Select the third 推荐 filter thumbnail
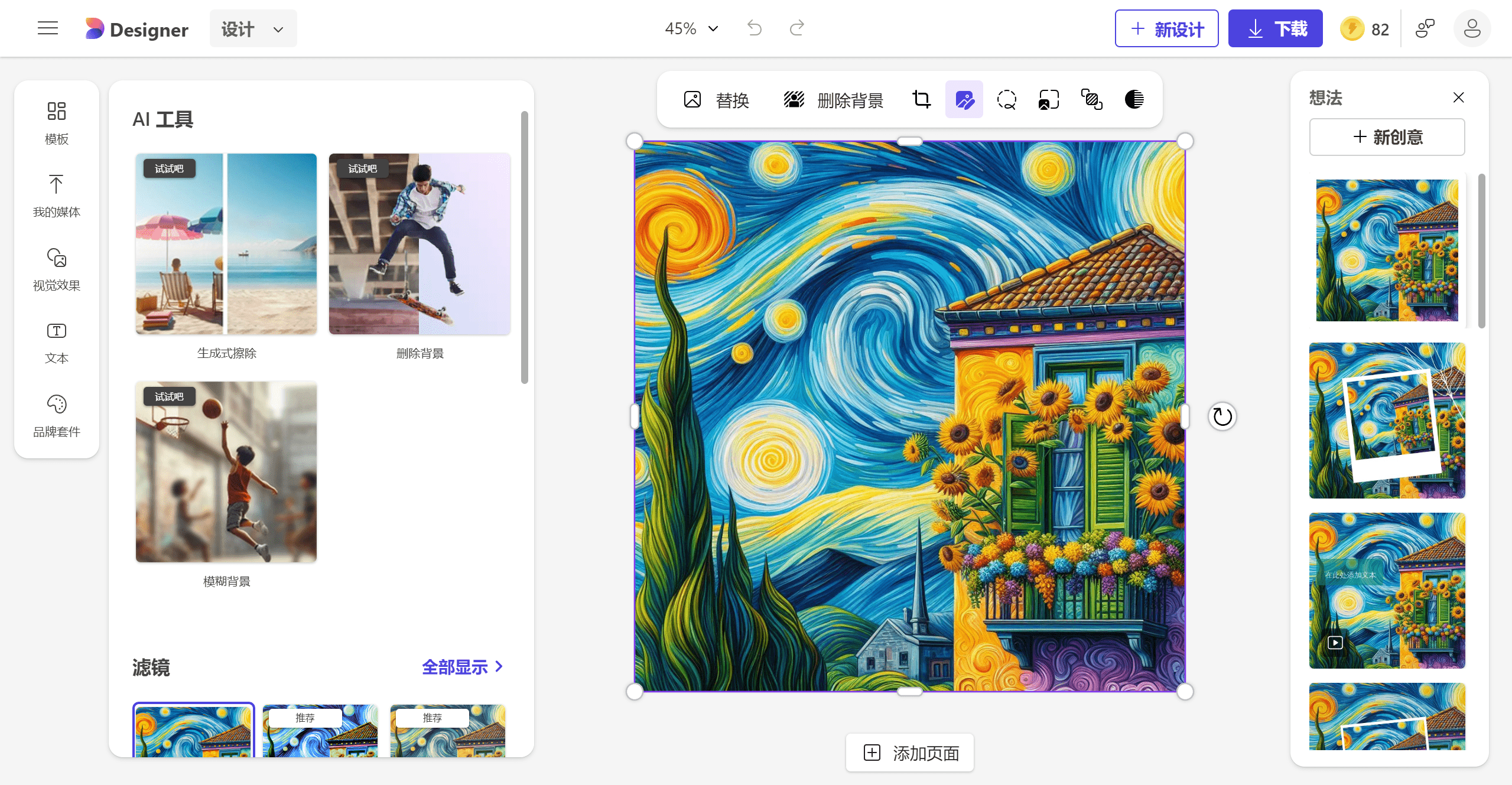Viewport: 1512px width, 785px height. (x=448, y=730)
